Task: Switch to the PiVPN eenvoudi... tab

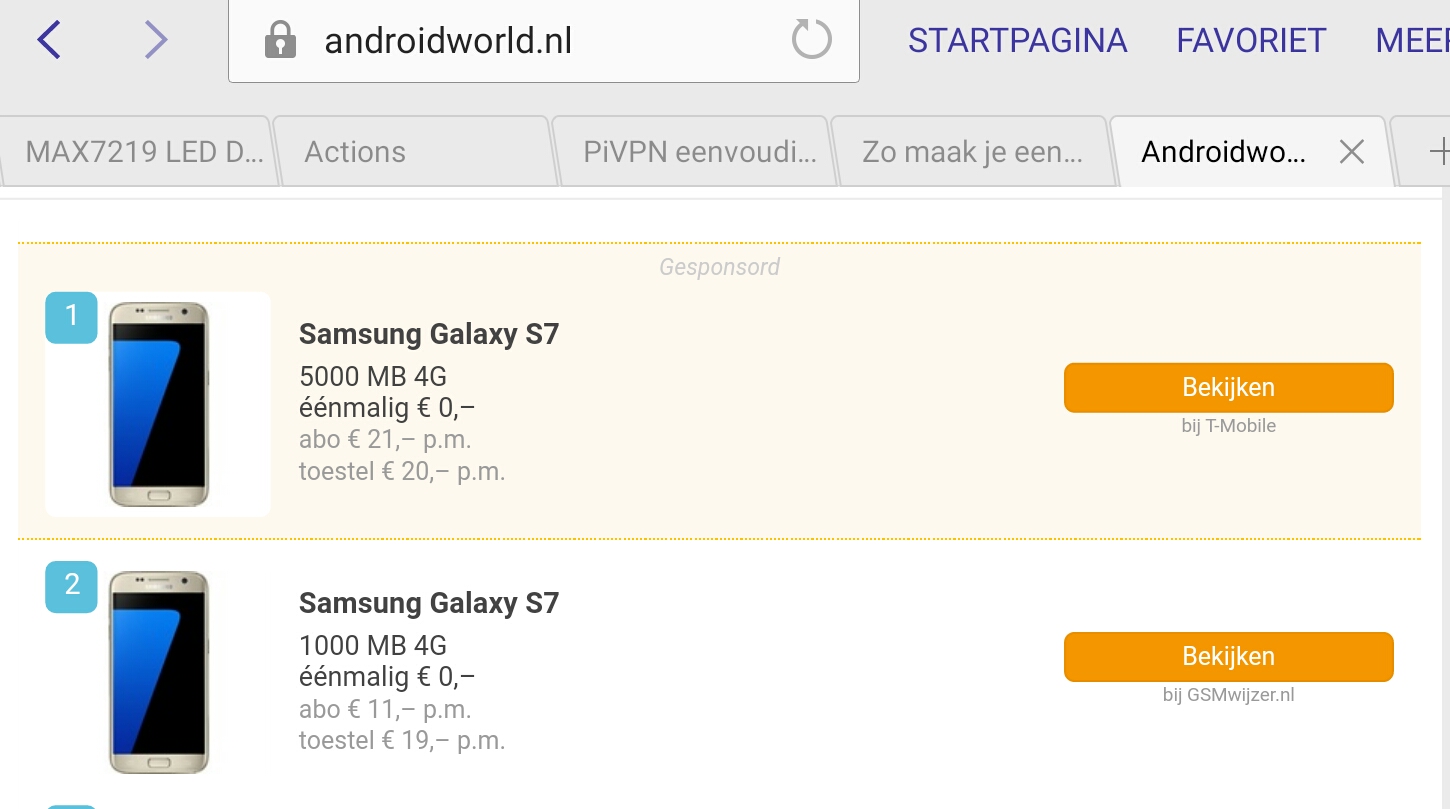Action: click(699, 152)
